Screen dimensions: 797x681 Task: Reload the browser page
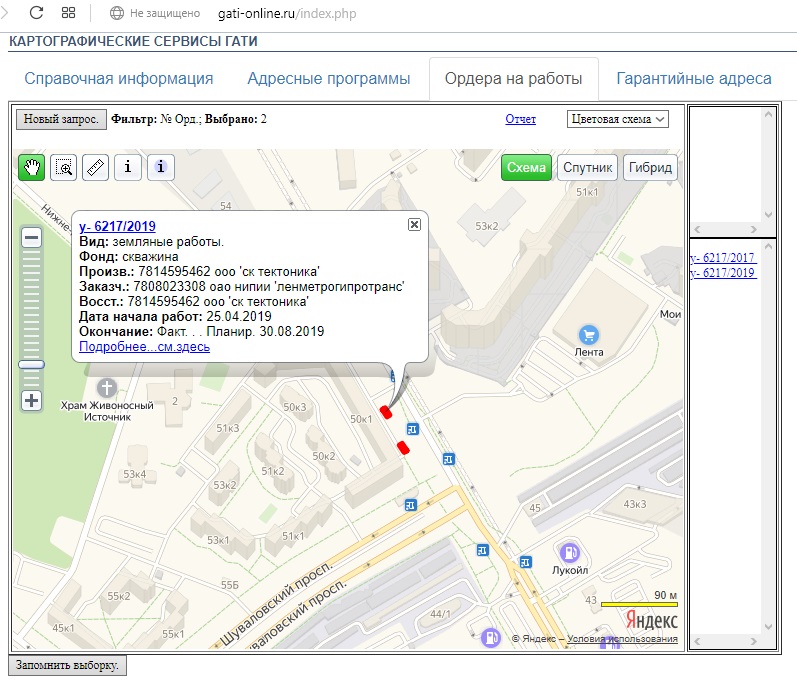(x=36, y=14)
